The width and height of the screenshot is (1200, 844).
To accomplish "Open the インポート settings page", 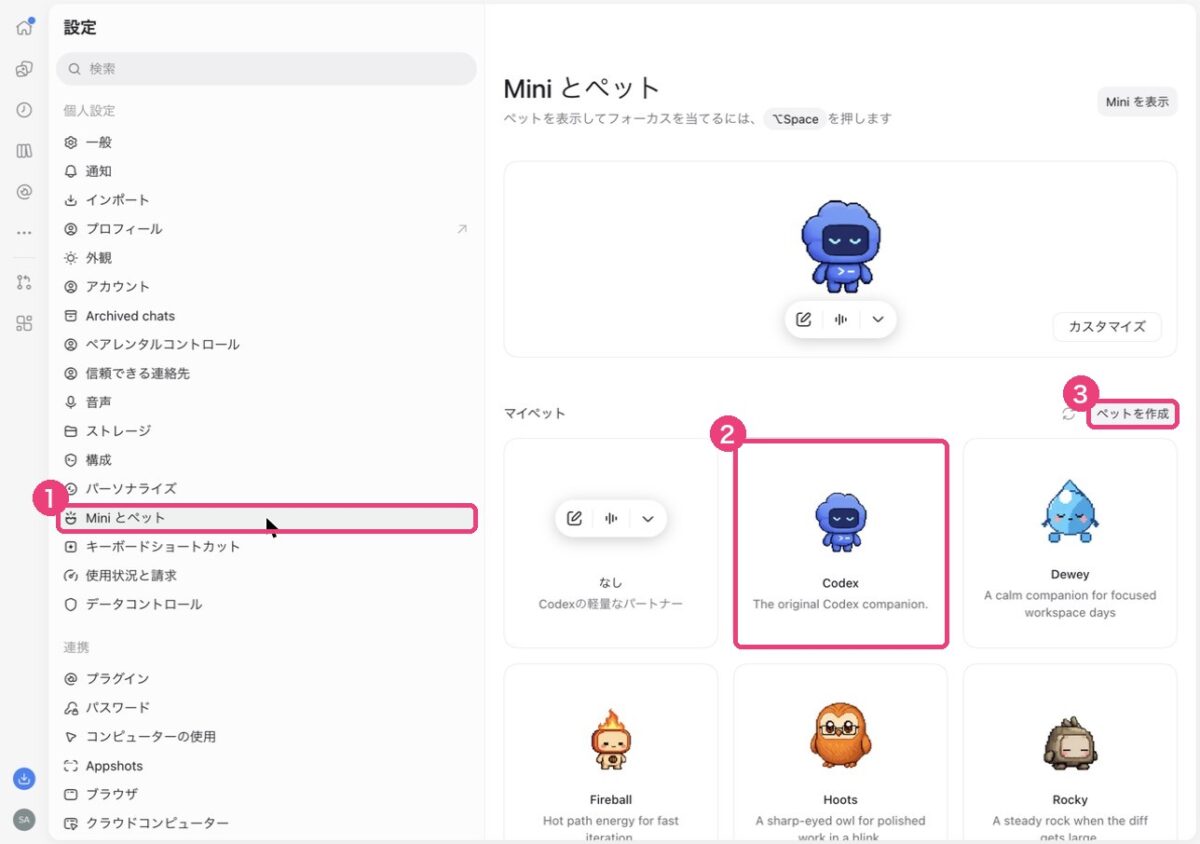I will pos(266,200).
